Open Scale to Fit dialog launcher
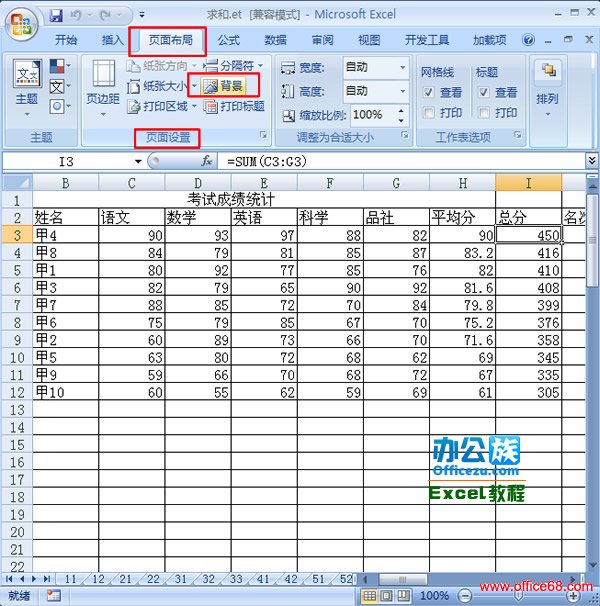 click(x=404, y=134)
